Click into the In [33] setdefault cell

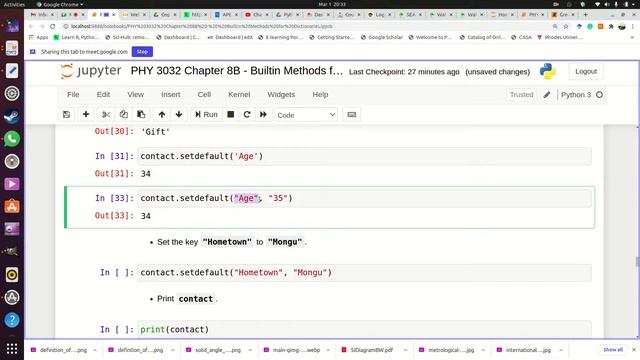364,198
